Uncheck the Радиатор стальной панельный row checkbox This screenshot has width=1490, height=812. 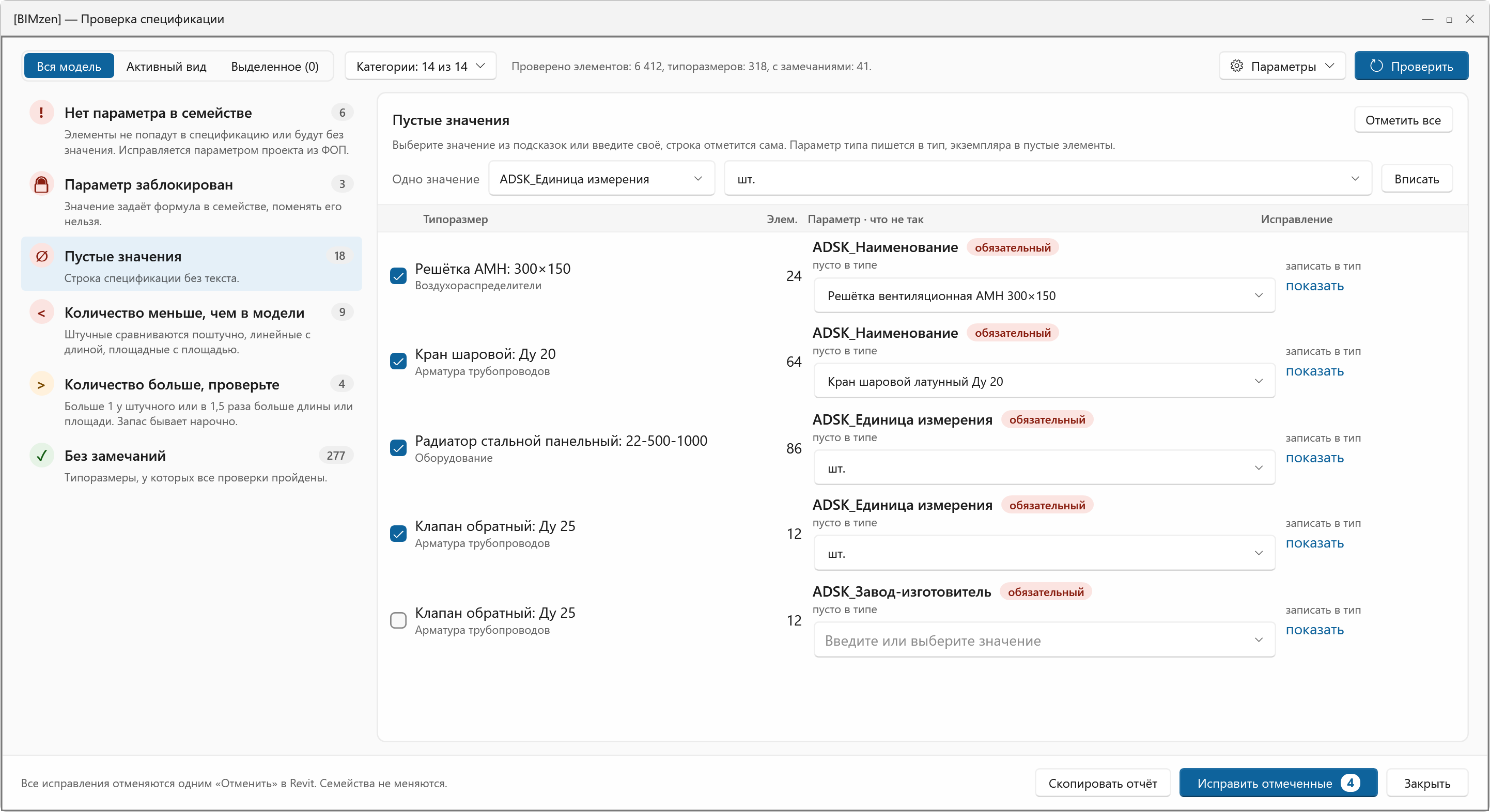point(398,448)
